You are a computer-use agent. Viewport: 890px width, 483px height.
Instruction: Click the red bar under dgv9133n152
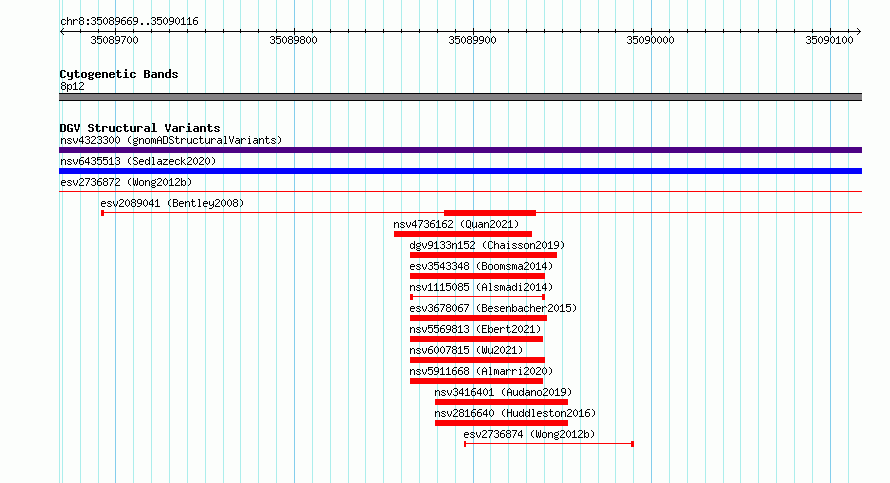click(483, 255)
